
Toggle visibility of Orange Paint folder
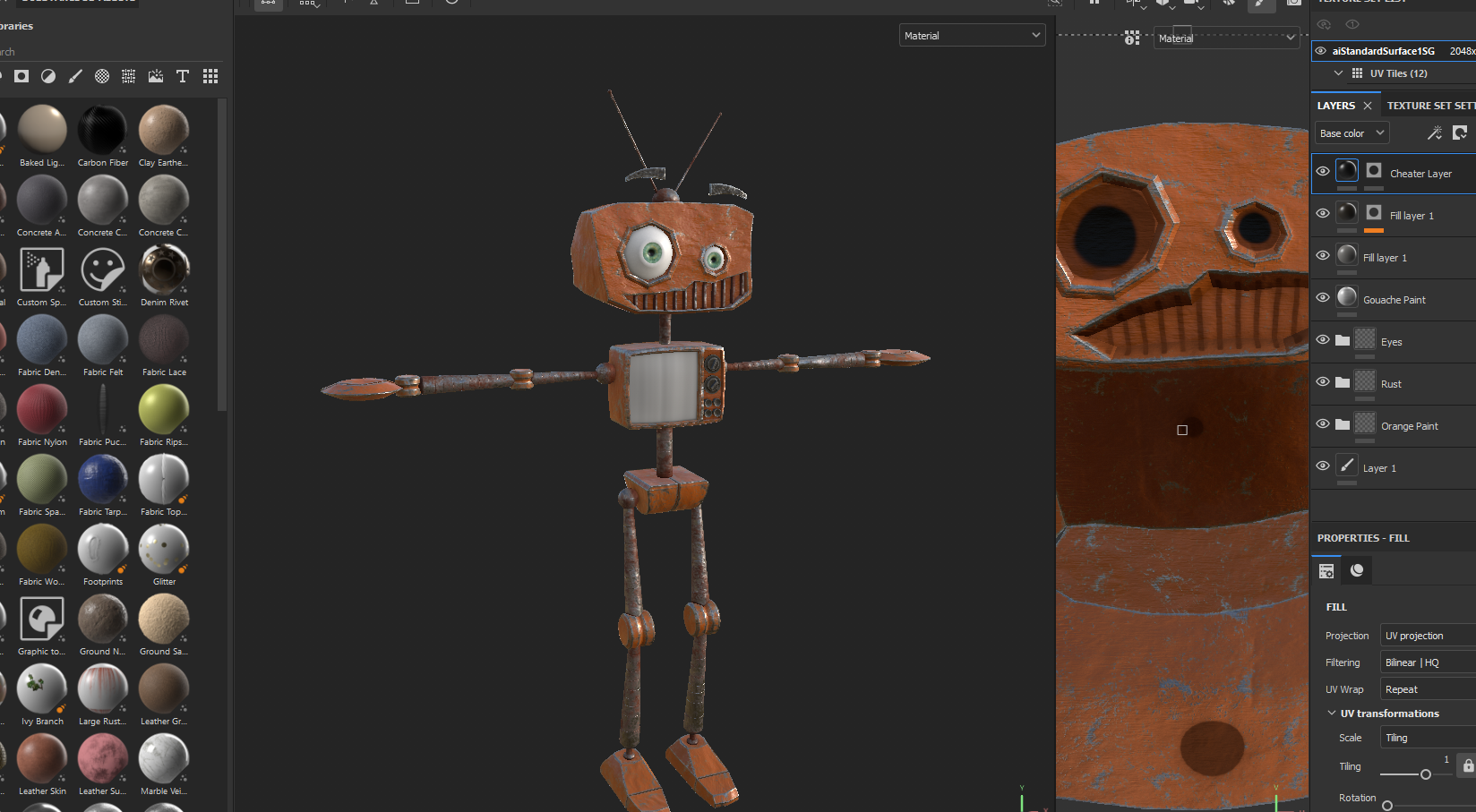click(1323, 423)
